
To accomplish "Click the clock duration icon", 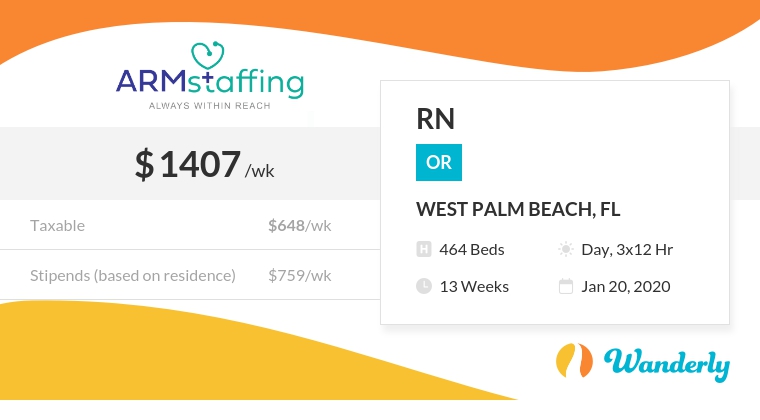I will (424, 286).
